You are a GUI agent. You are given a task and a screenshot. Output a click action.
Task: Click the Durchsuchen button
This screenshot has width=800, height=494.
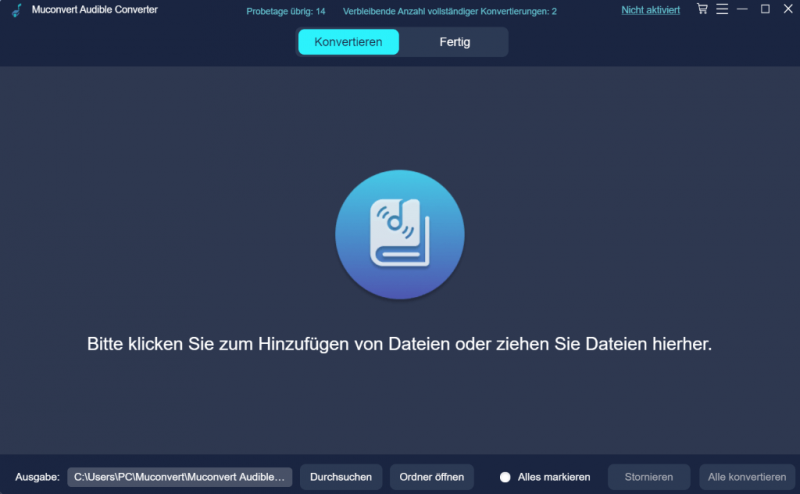(x=341, y=477)
